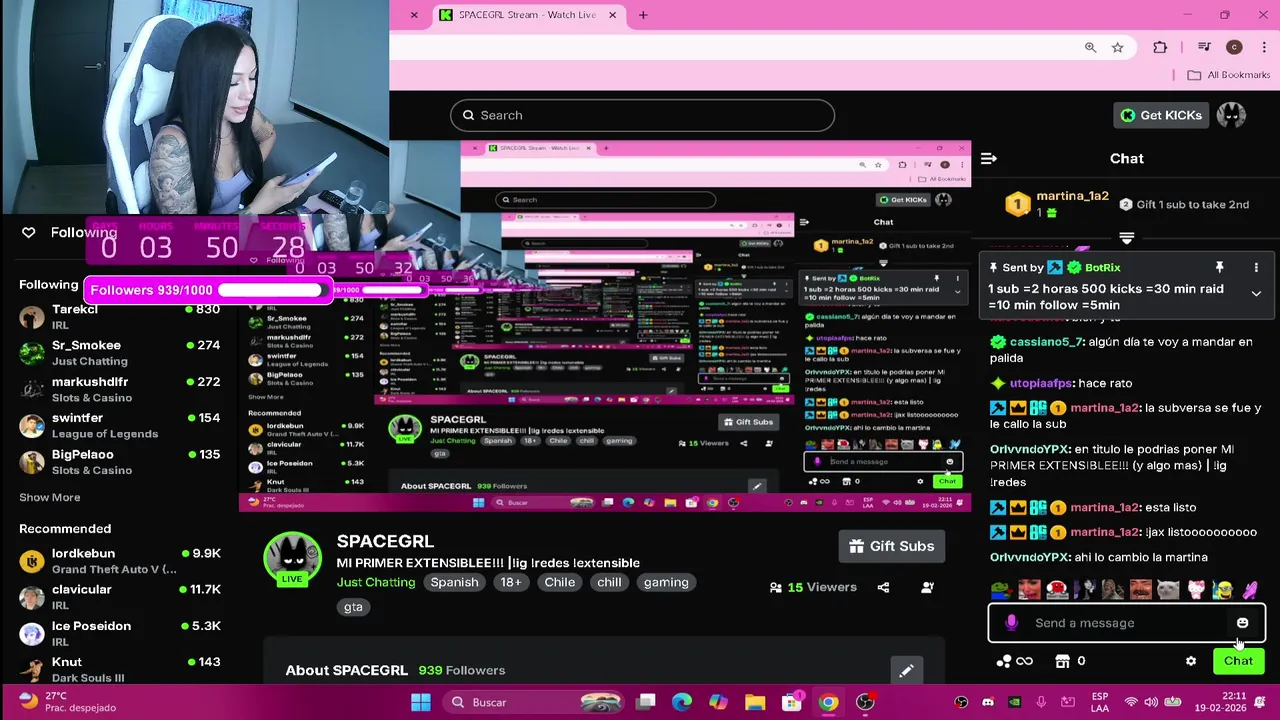The width and height of the screenshot is (1280, 720).
Task: Open volume control in system tray
Action: click(1151, 702)
